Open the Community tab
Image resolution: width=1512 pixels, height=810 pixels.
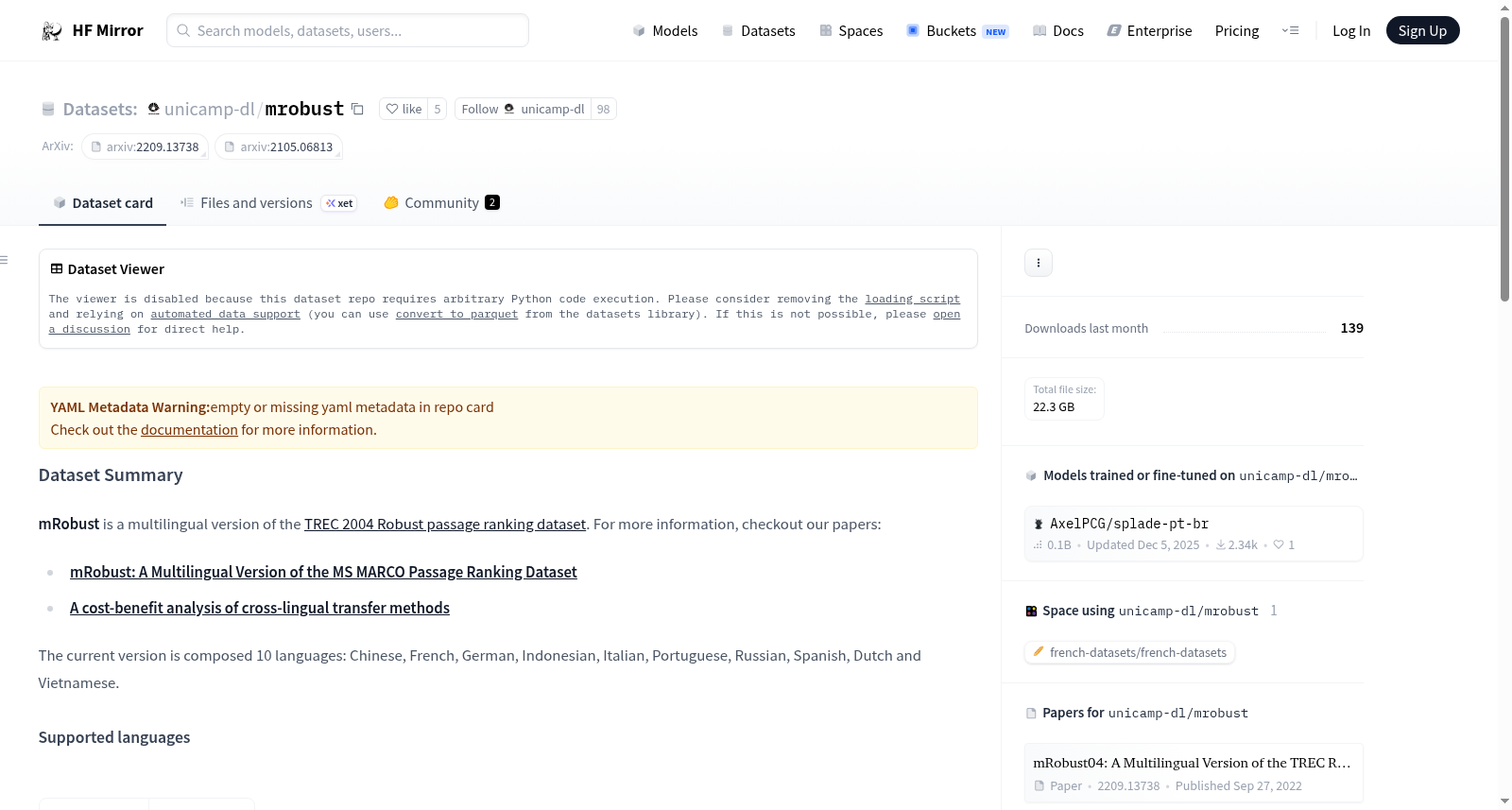[x=441, y=203]
